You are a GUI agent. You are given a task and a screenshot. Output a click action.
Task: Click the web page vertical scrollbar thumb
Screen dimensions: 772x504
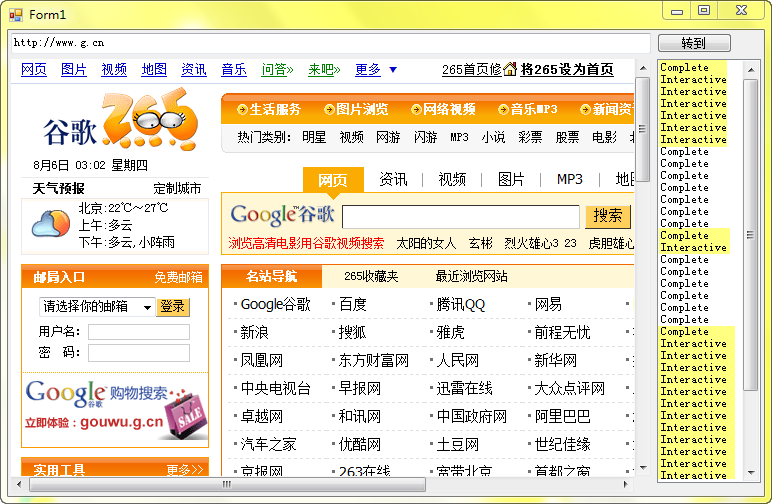click(x=642, y=129)
